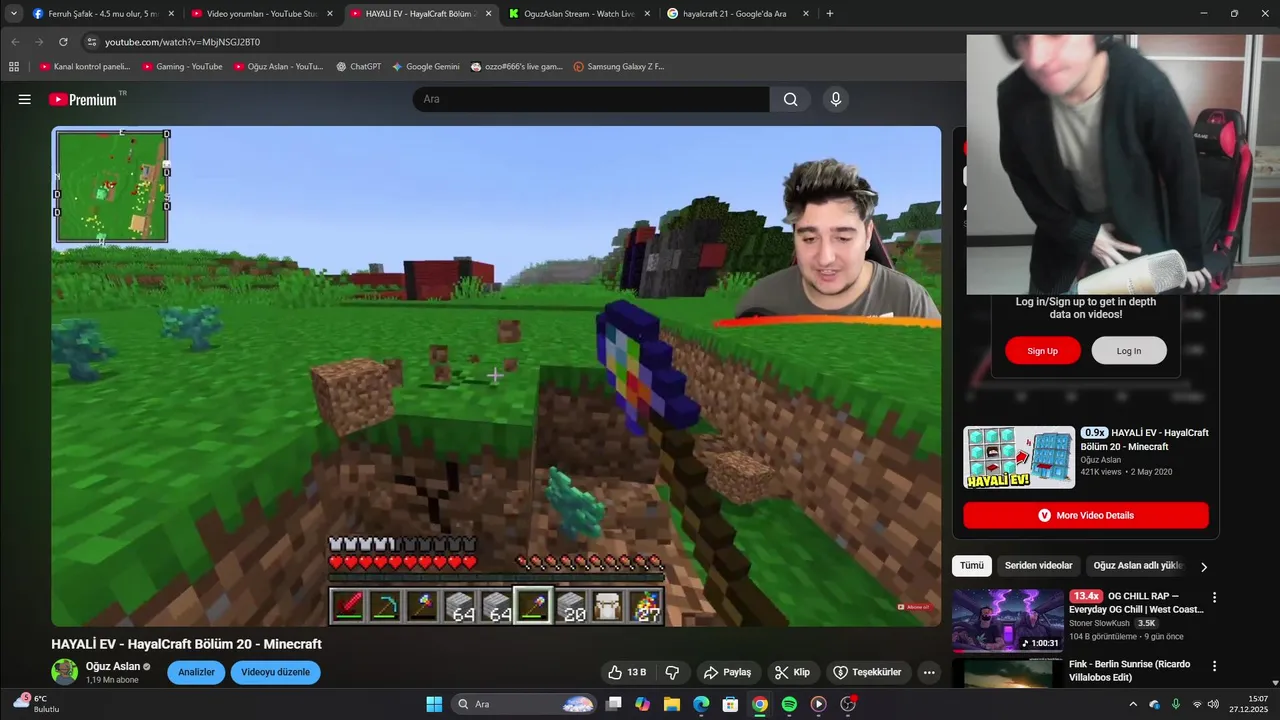Viewport: 1280px width, 720px height.
Task: Open the OG CHILL RAP video thumbnail
Action: (1008, 620)
